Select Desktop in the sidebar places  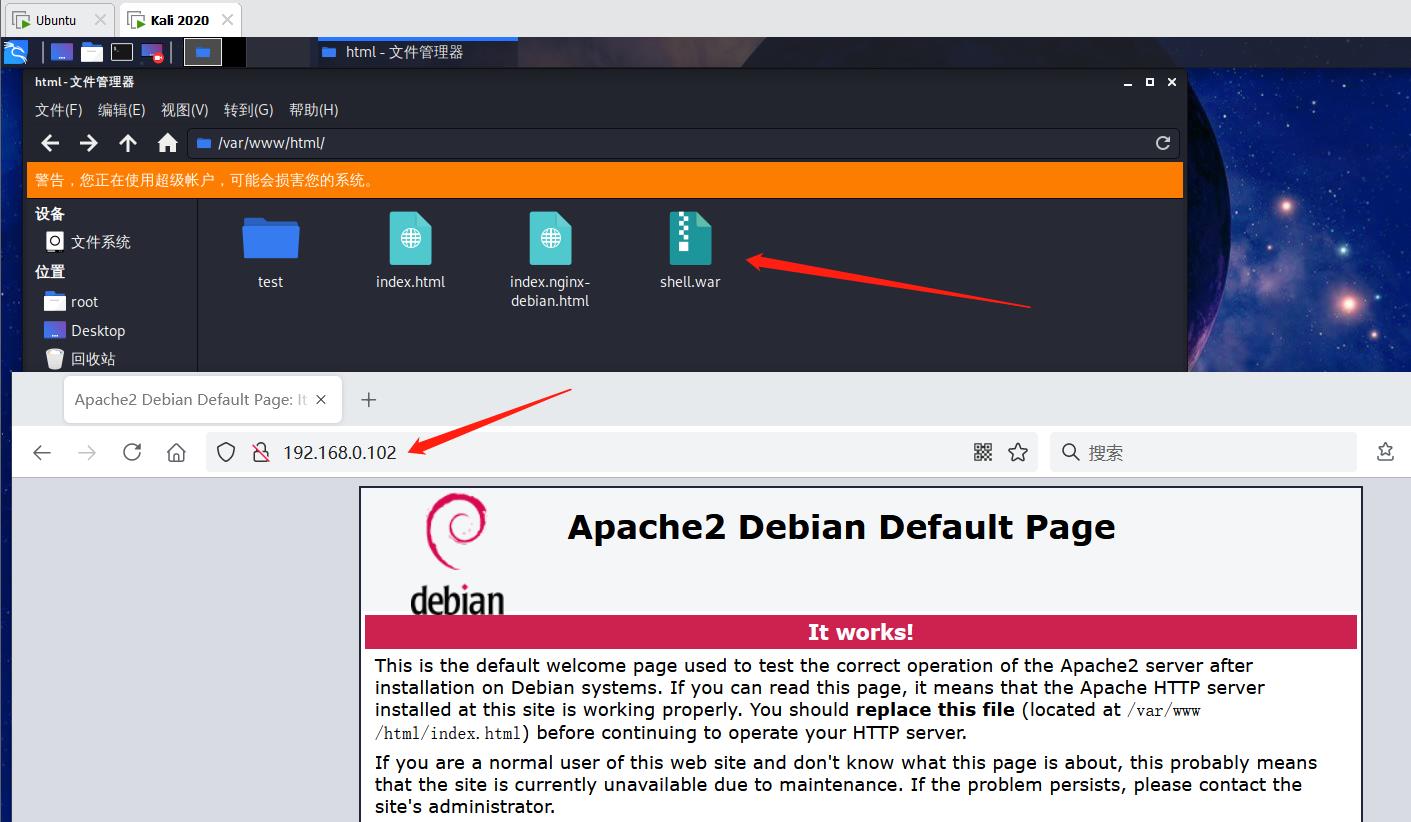85,331
